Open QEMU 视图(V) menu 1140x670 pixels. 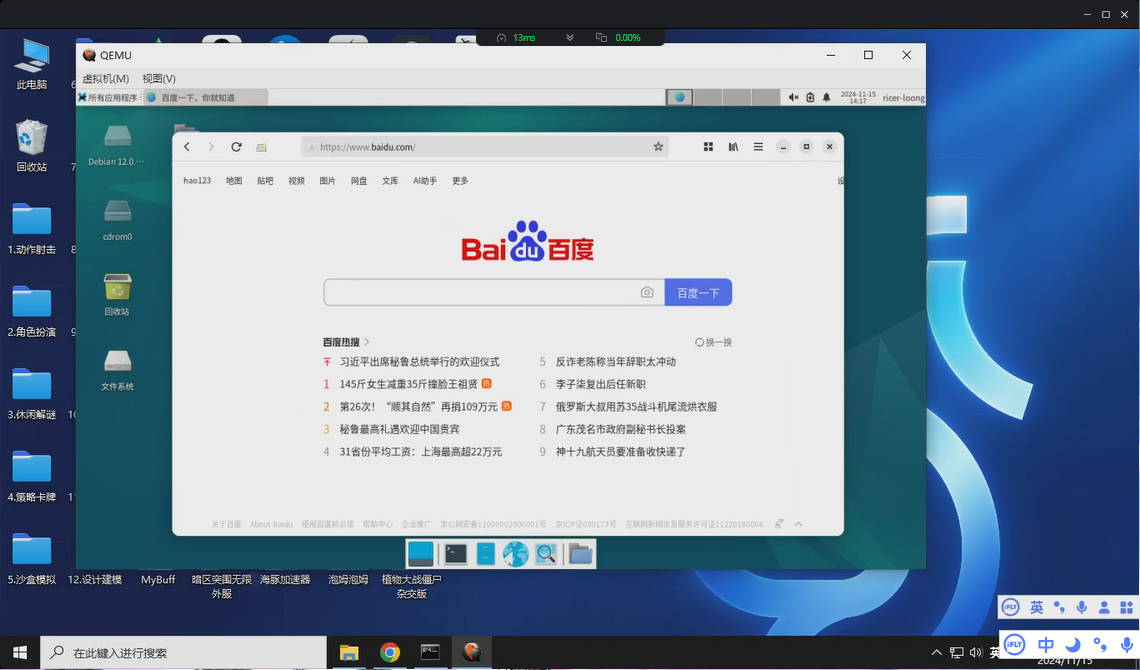[158, 78]
